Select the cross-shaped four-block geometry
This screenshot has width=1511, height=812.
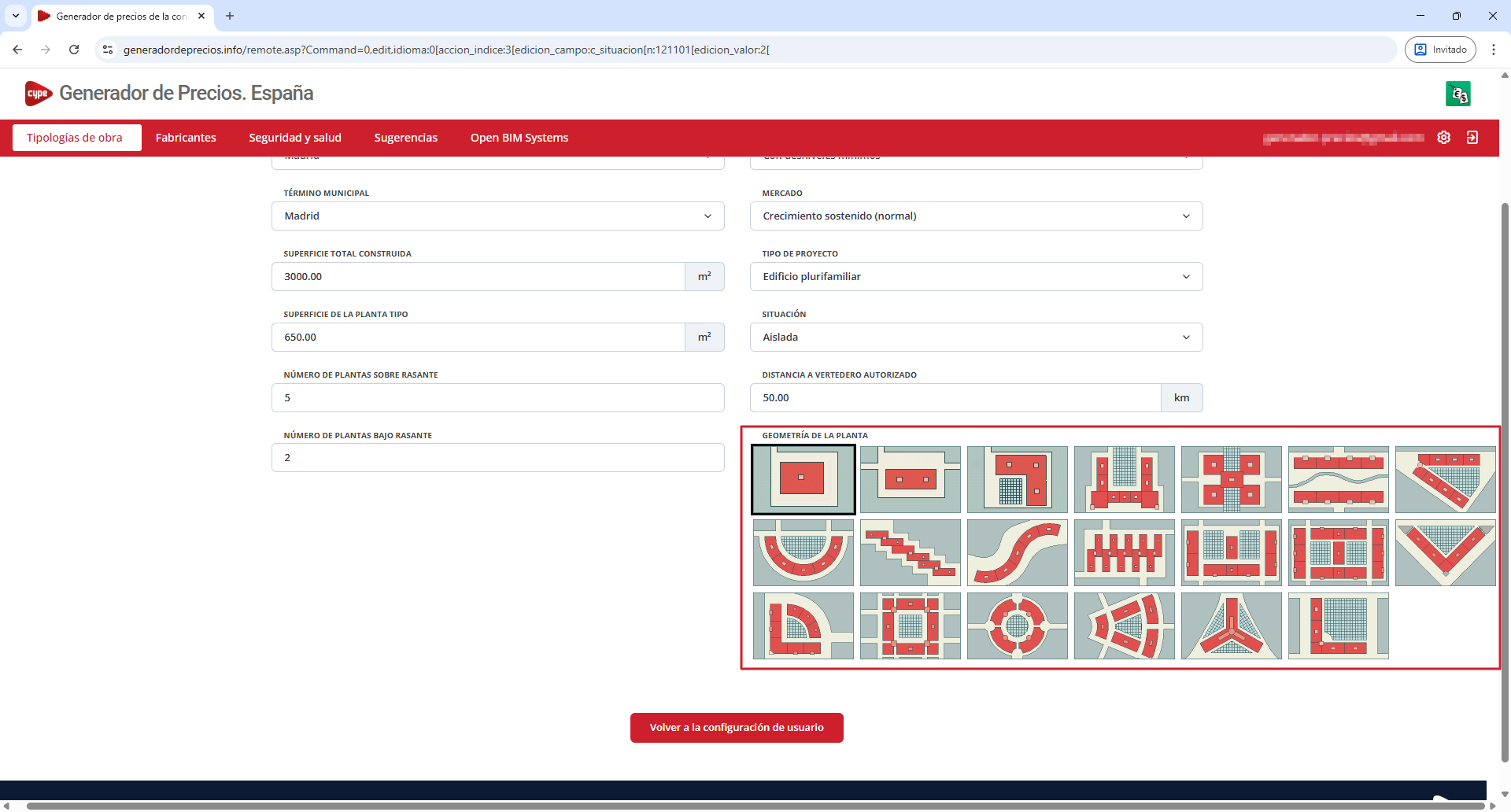click(1231, 479)
